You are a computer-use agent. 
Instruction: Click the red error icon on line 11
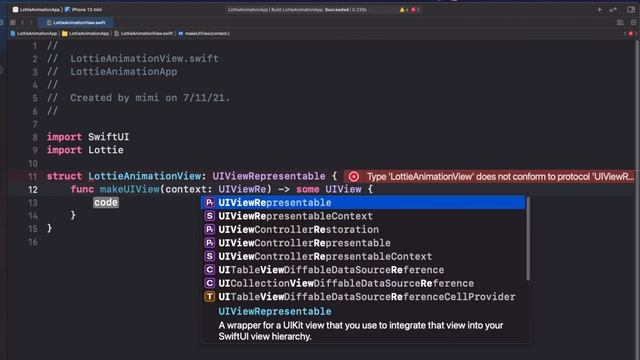coord(354,177)
